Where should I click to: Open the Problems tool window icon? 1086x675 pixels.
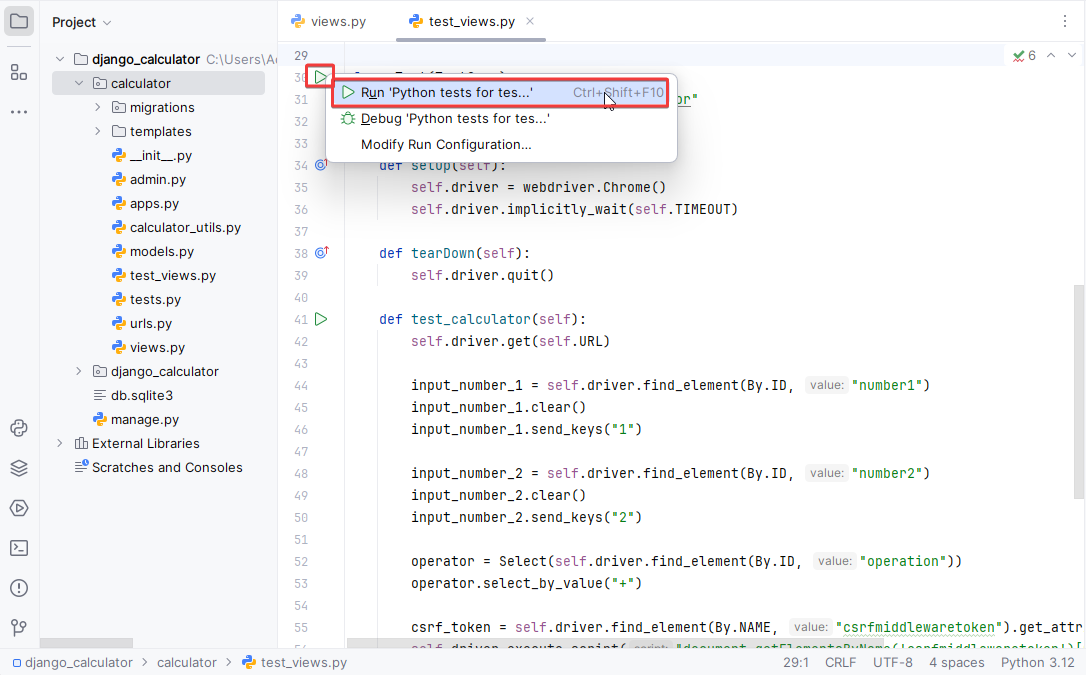(19, 588)
